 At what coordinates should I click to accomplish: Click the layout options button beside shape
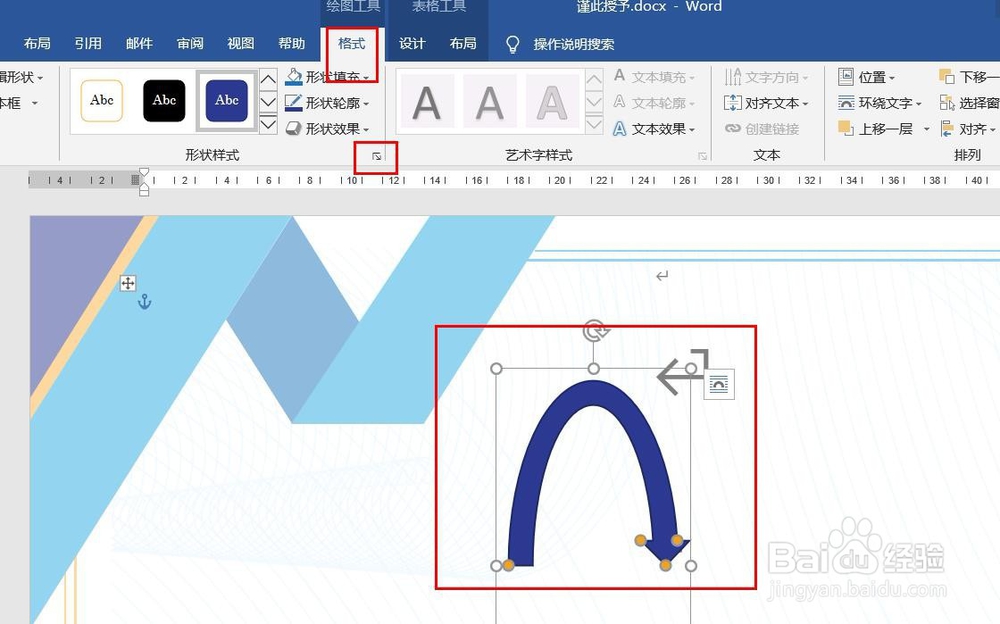(719, 385)
